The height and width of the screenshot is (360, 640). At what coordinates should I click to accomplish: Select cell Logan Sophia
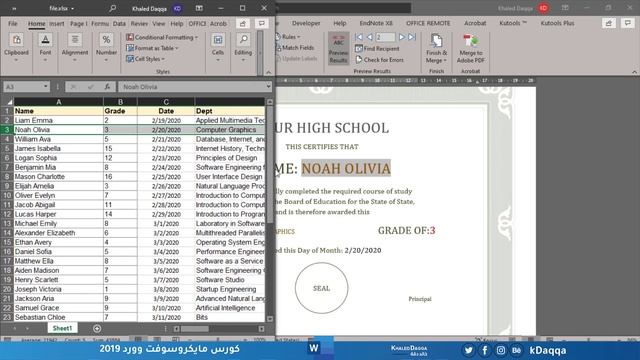pos(59,158)
